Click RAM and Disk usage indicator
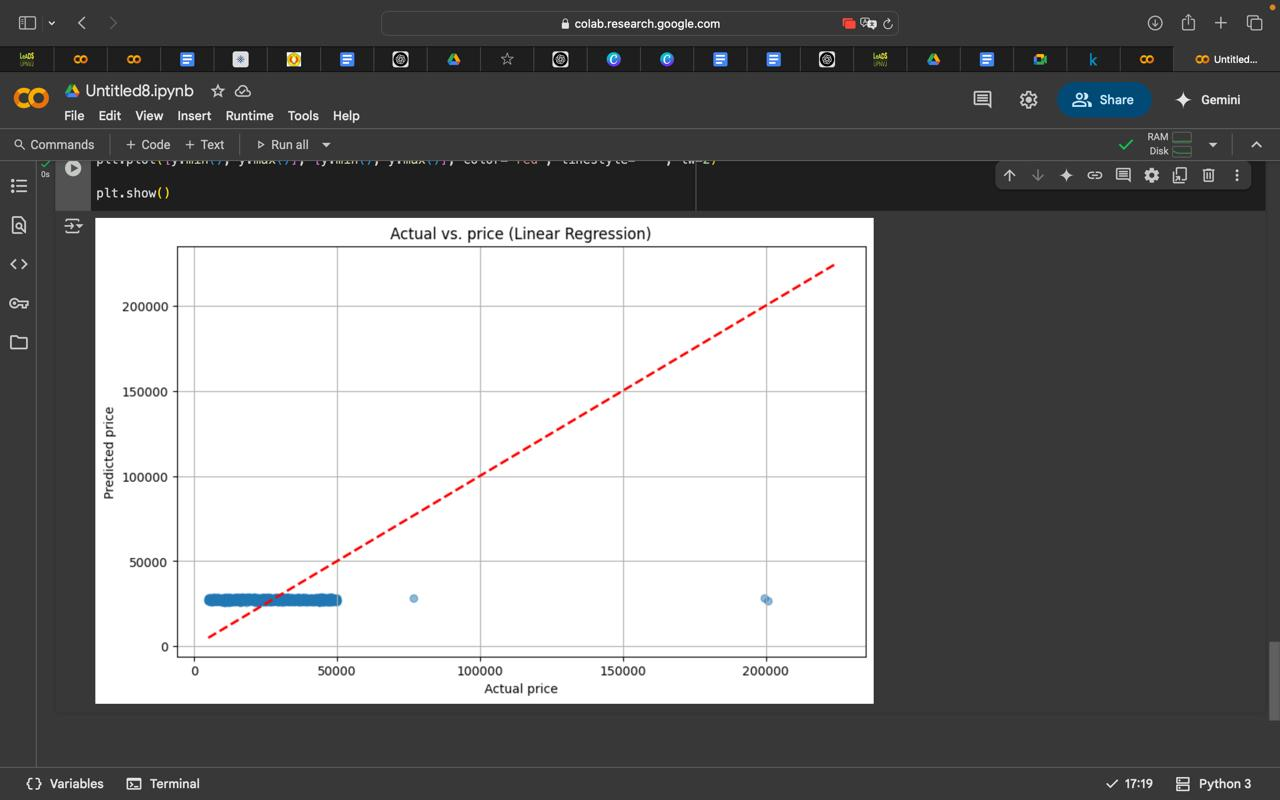 click(1170, 144)
